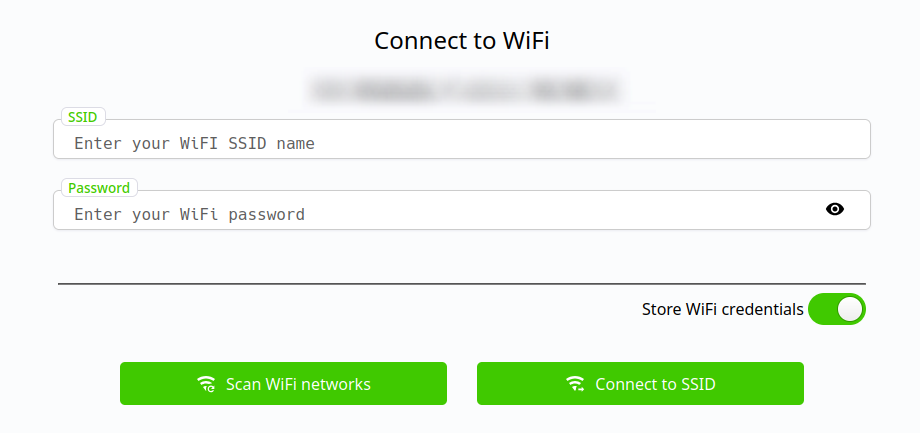Click the white knob of the credentials toggle
Viewport: 920px width, 433px height.
click(x=849, y=310)
